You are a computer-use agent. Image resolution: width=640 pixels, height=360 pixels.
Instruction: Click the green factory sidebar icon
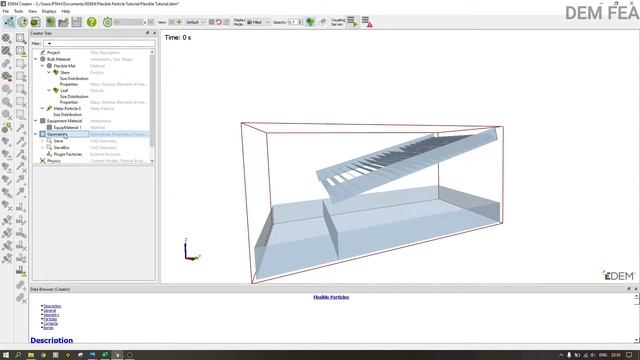pos(7,128)
